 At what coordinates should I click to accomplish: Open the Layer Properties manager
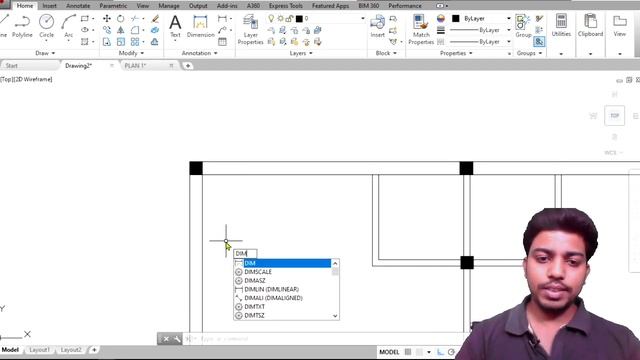[x=250, y=29]
